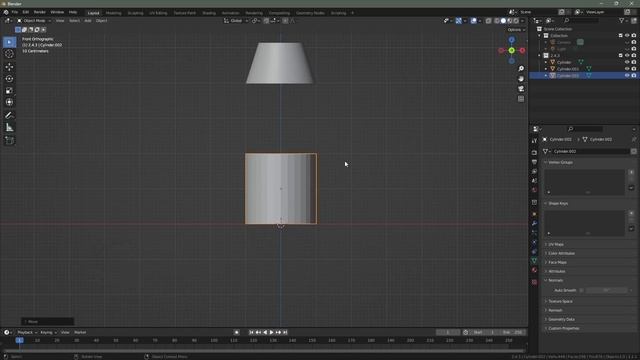Image resolution: width=640 pixels, height=360 pixels.
Task: Toggle the Auto Smooth checkbox
Action: pos(582,290)
